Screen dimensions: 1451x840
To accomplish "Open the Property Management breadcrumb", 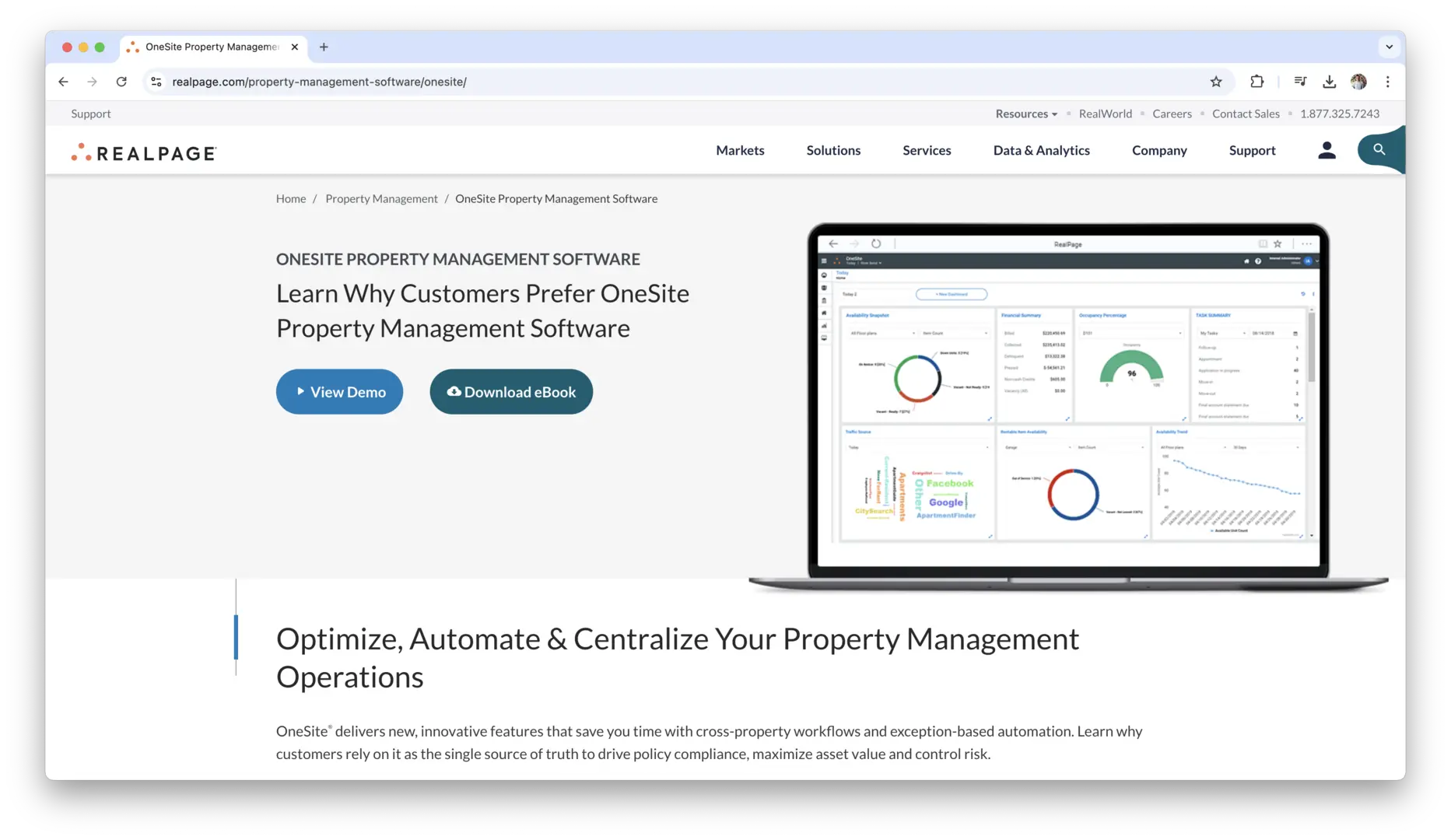I will (381, 198).
